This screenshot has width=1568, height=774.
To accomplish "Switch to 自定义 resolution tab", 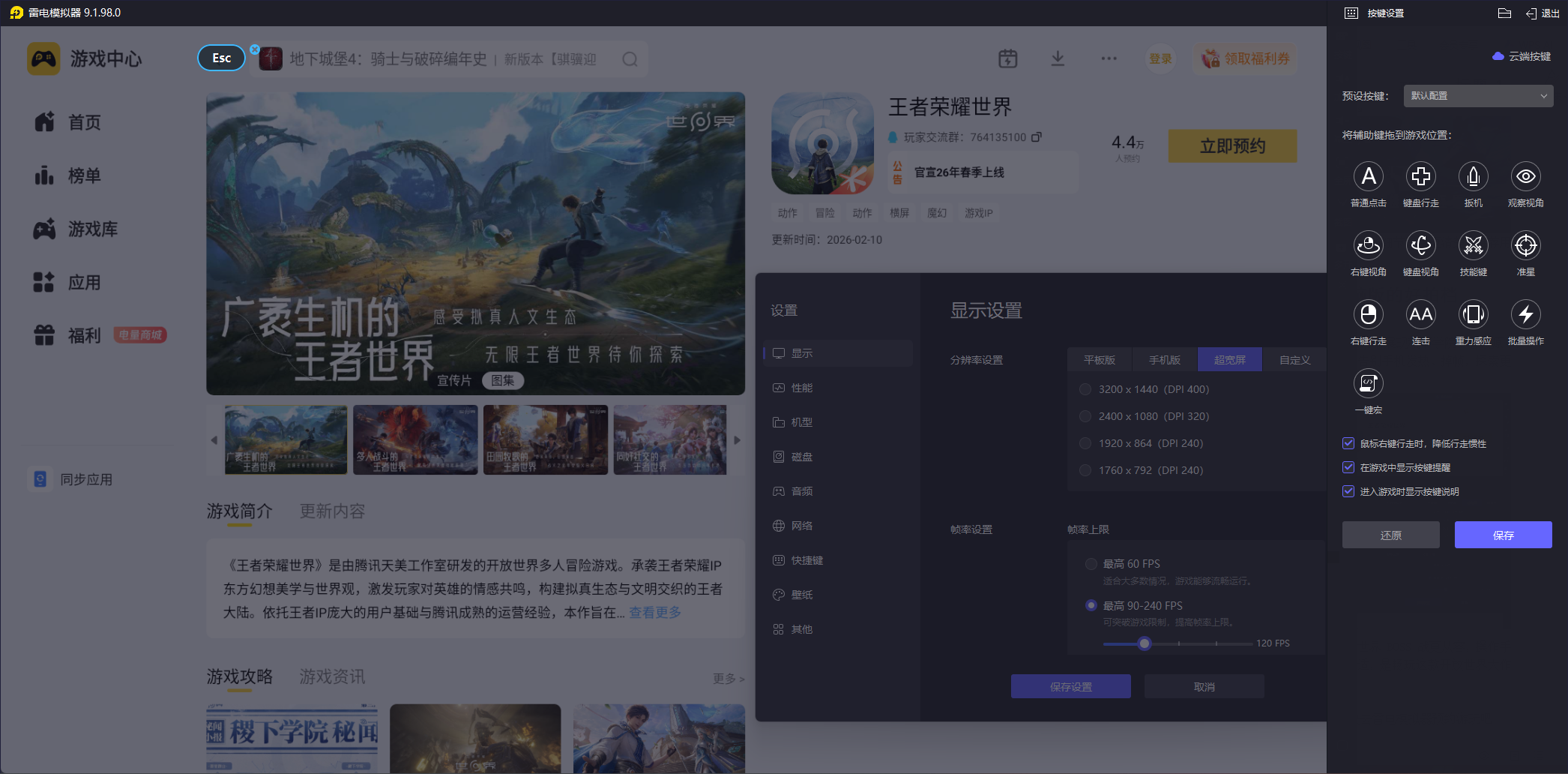I will tap(1295, 360).
